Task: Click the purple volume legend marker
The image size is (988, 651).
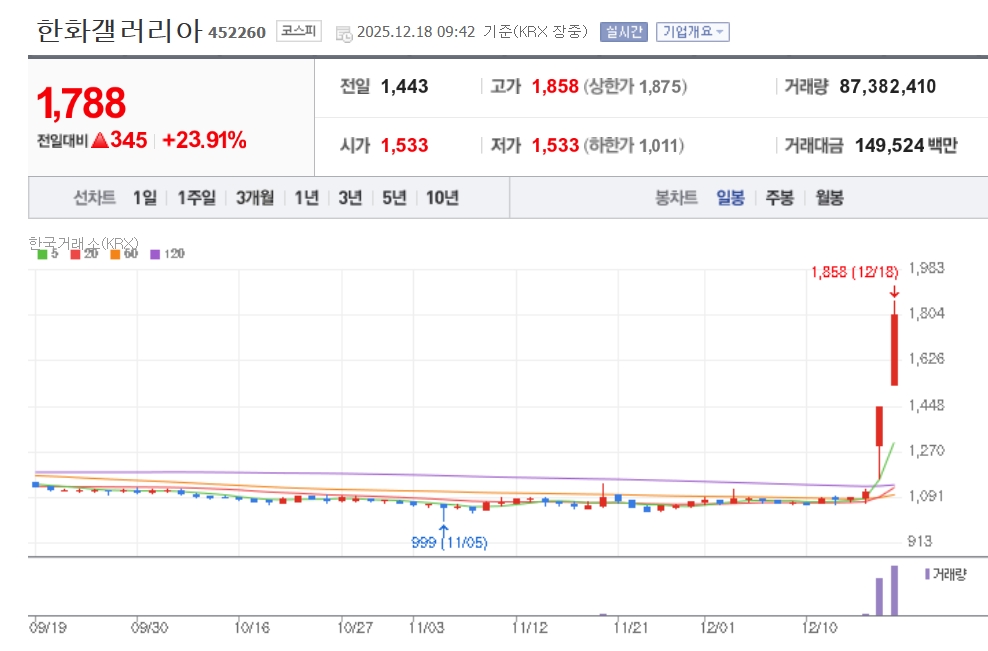Action: tap(927, 574)
